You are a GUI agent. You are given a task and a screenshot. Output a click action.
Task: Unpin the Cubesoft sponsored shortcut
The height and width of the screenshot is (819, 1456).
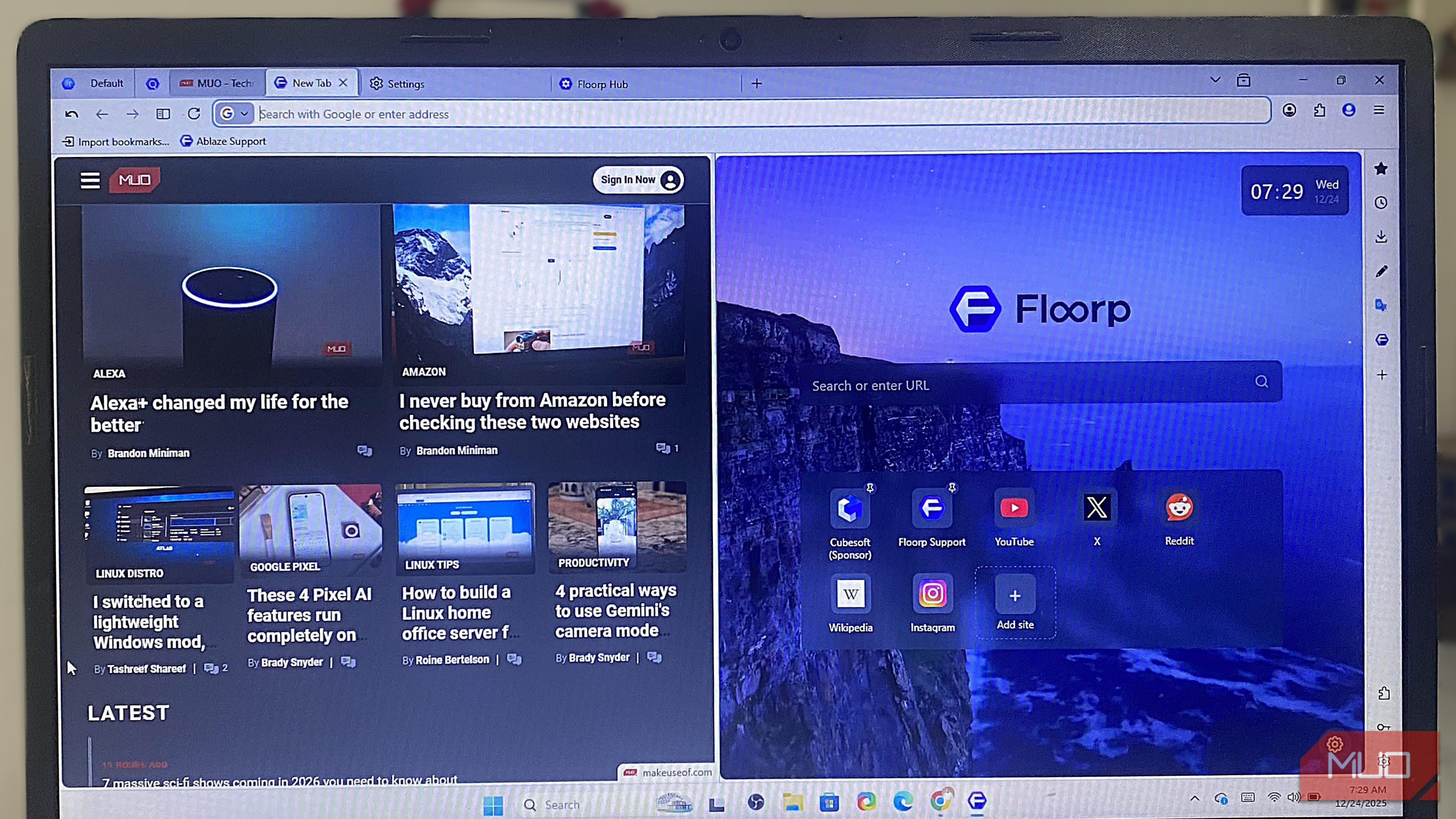tap(870, 487)
